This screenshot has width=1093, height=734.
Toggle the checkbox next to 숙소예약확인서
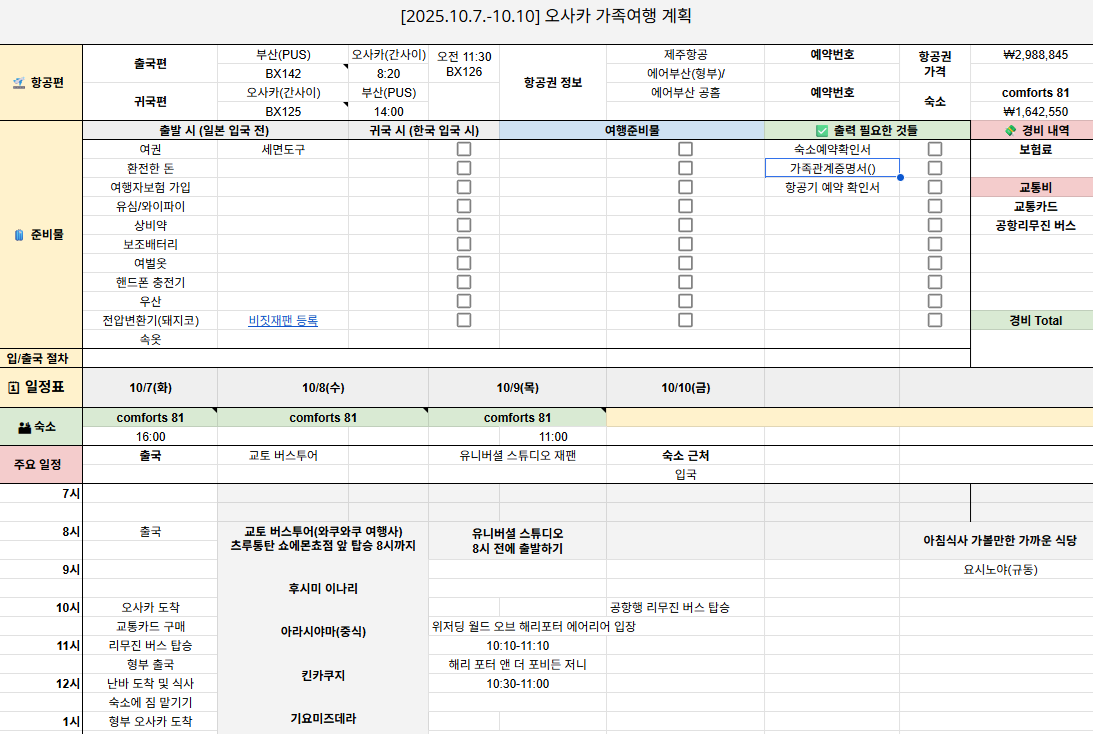tap(935, 149)
